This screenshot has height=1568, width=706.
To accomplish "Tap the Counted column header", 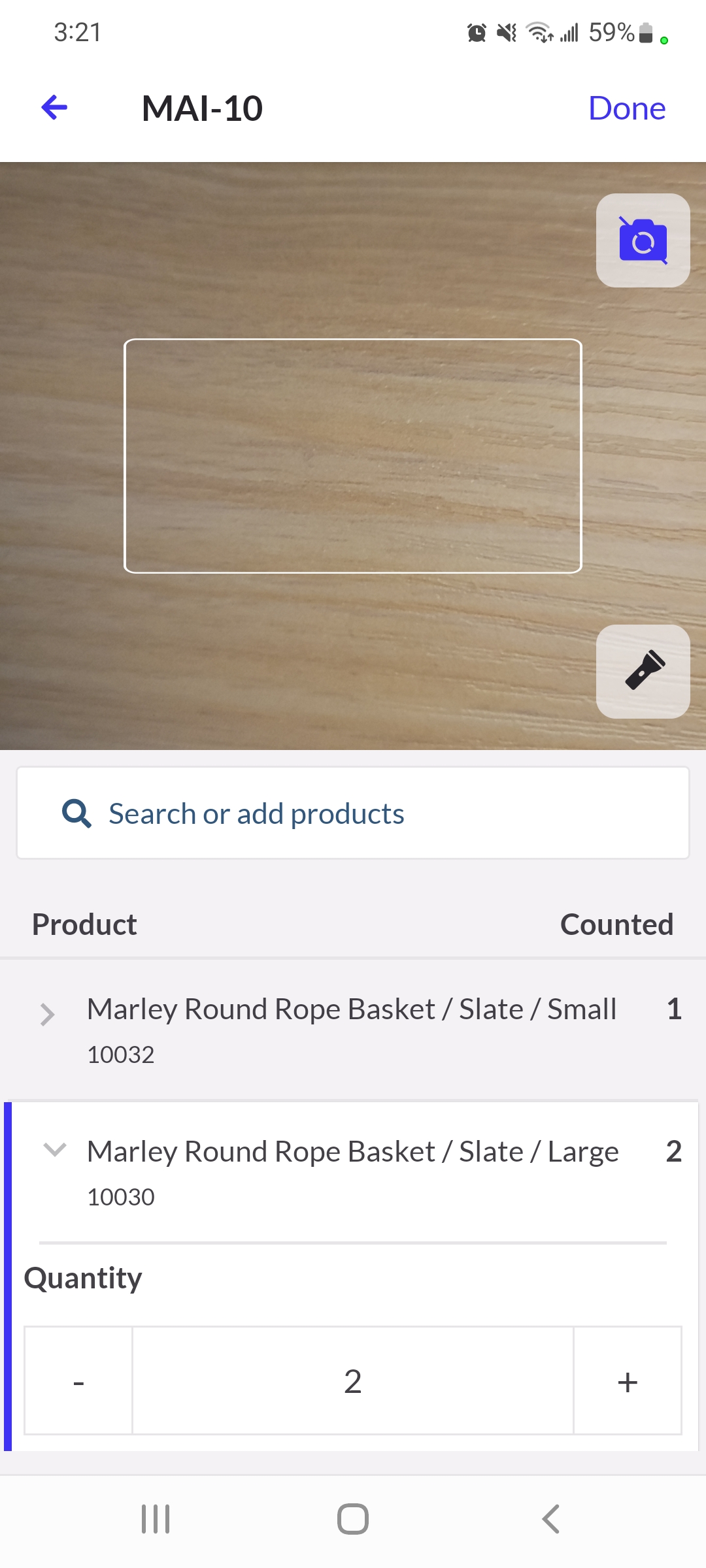I will click(x=616, y=924).
